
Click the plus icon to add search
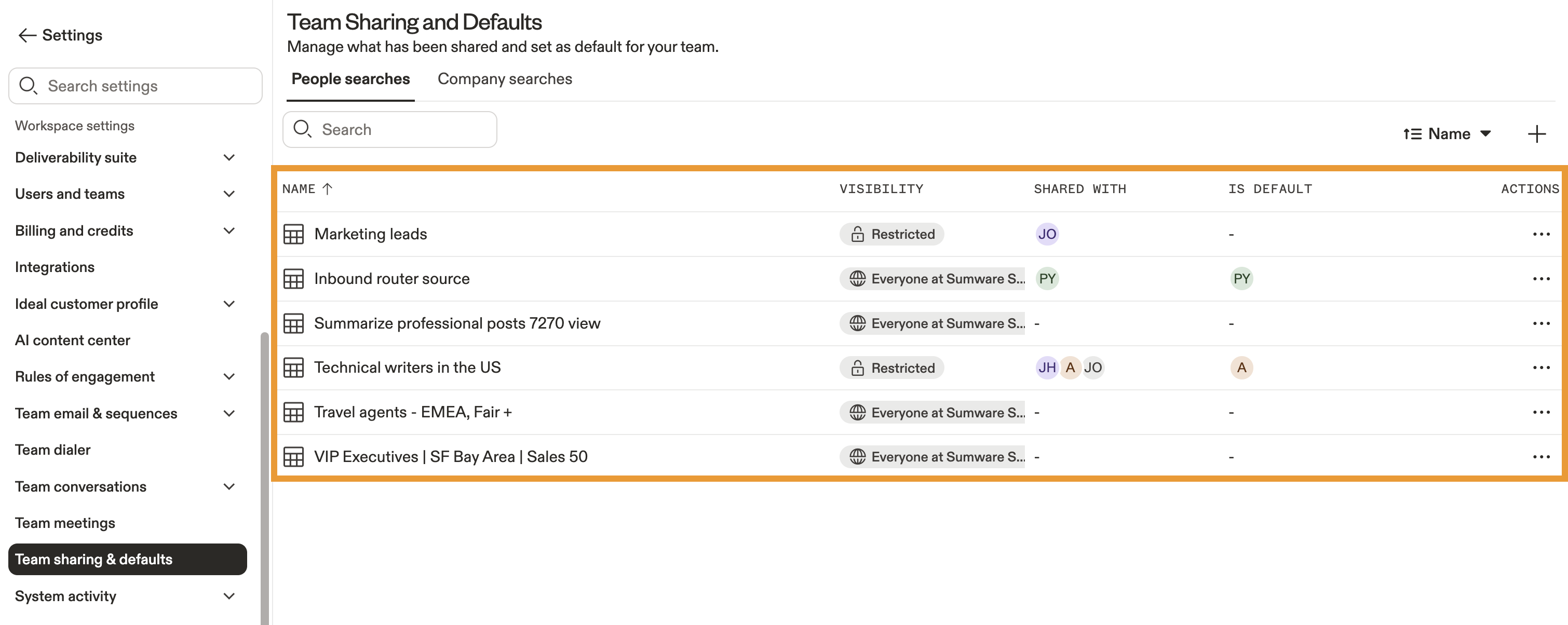click(x=1536, y=134)
